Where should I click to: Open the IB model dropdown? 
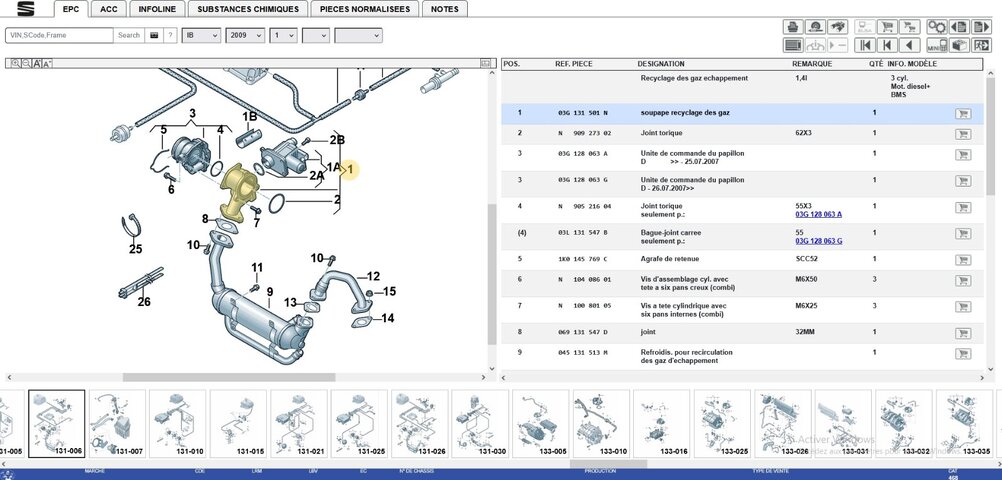[x=201, y=35]
